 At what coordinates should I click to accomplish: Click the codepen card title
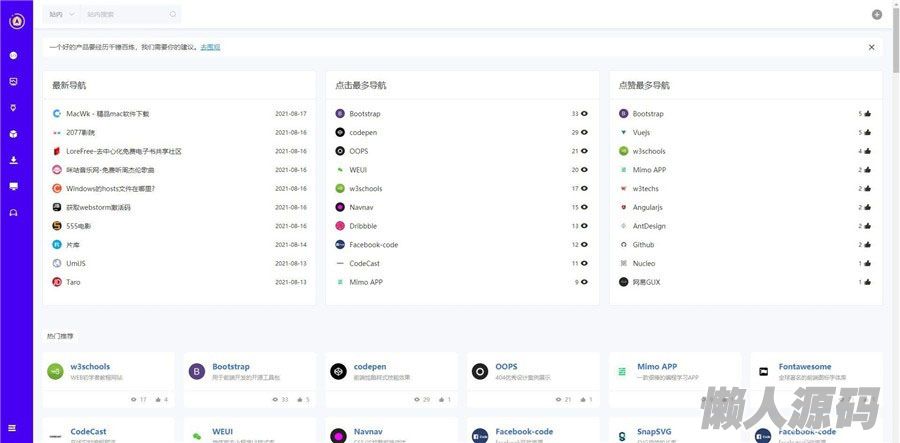(x=370, y=367)
